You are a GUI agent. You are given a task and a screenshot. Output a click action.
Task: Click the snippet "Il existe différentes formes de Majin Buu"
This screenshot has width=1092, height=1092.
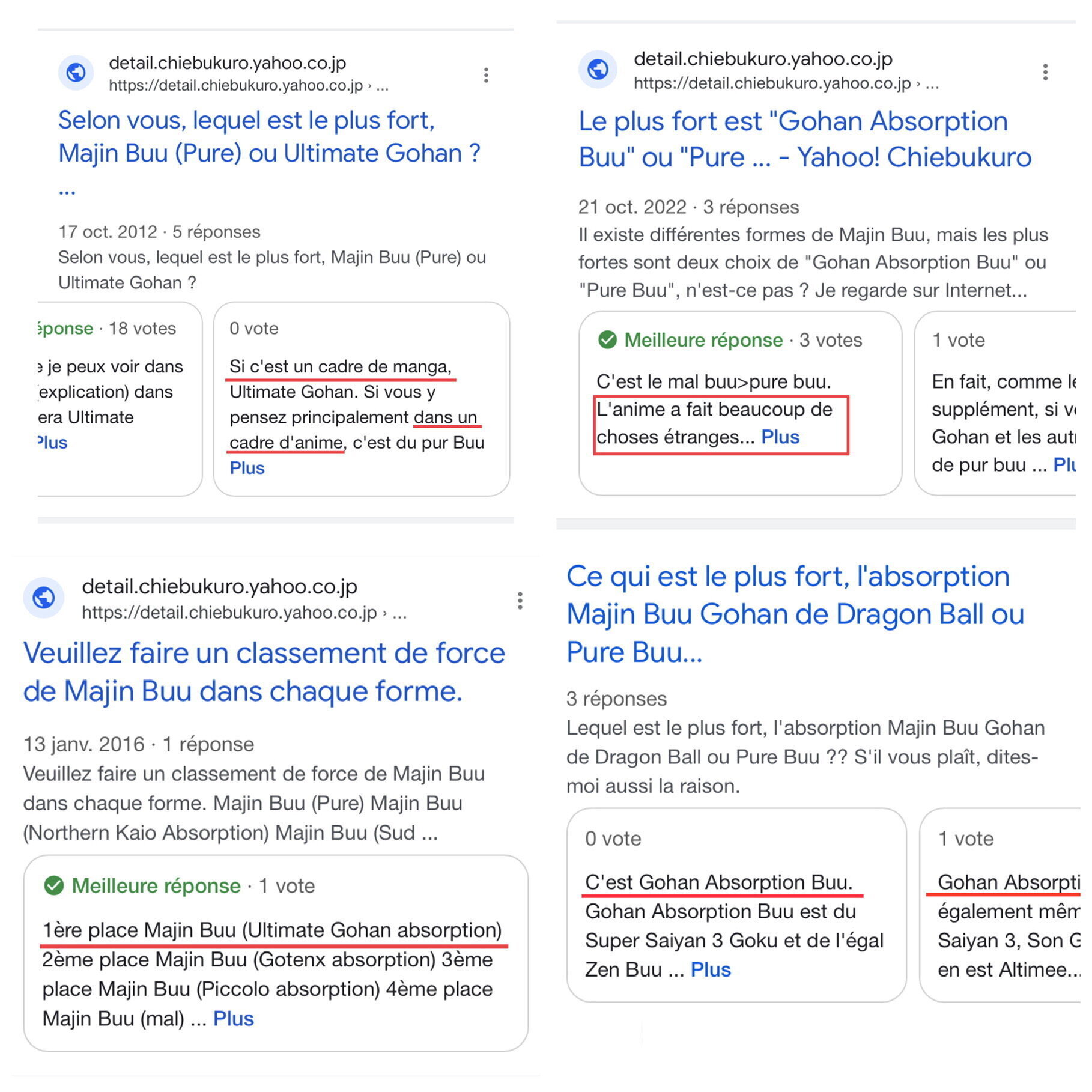(x=813, y=262)
